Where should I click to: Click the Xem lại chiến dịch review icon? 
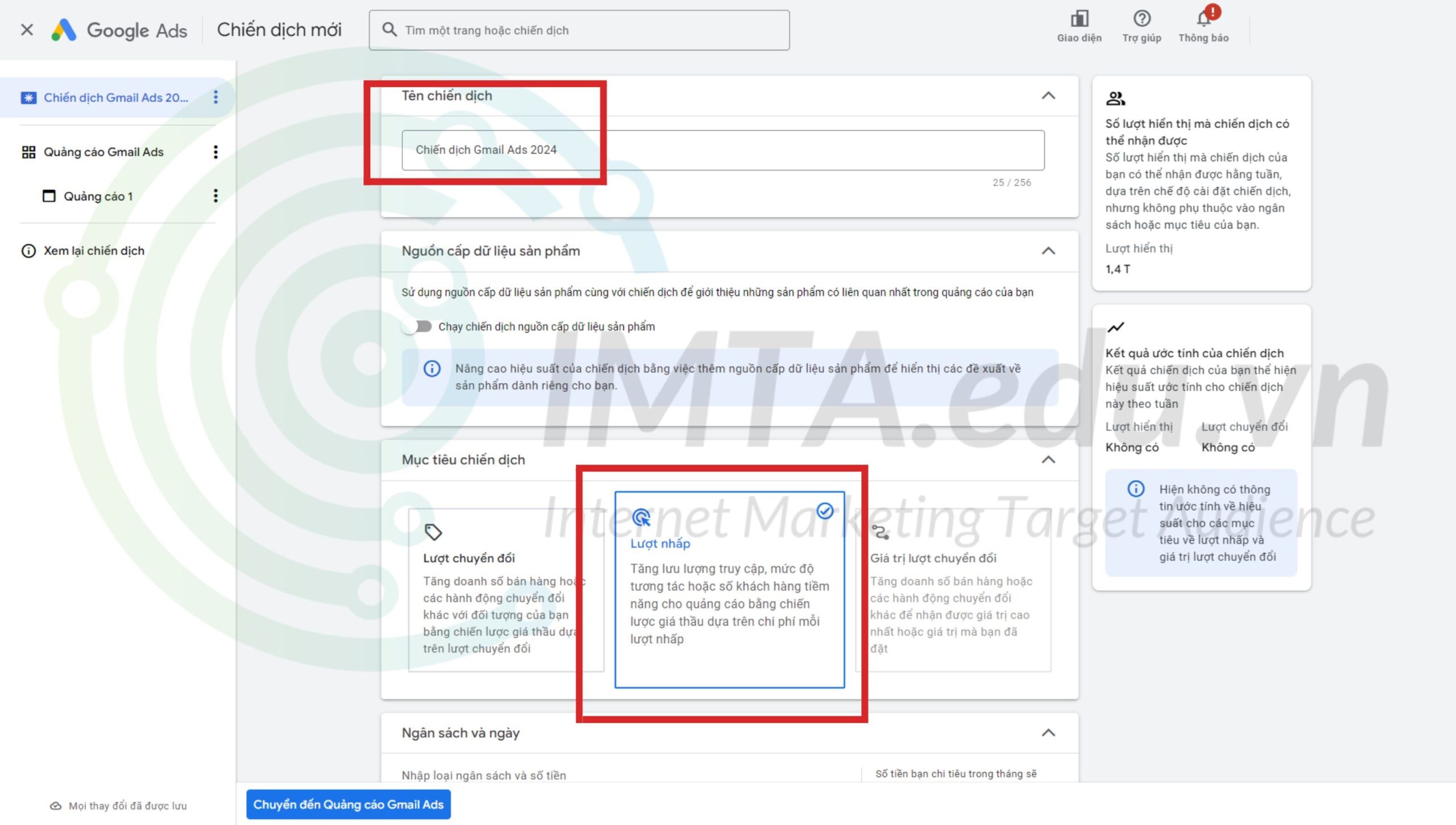(26, 250)
